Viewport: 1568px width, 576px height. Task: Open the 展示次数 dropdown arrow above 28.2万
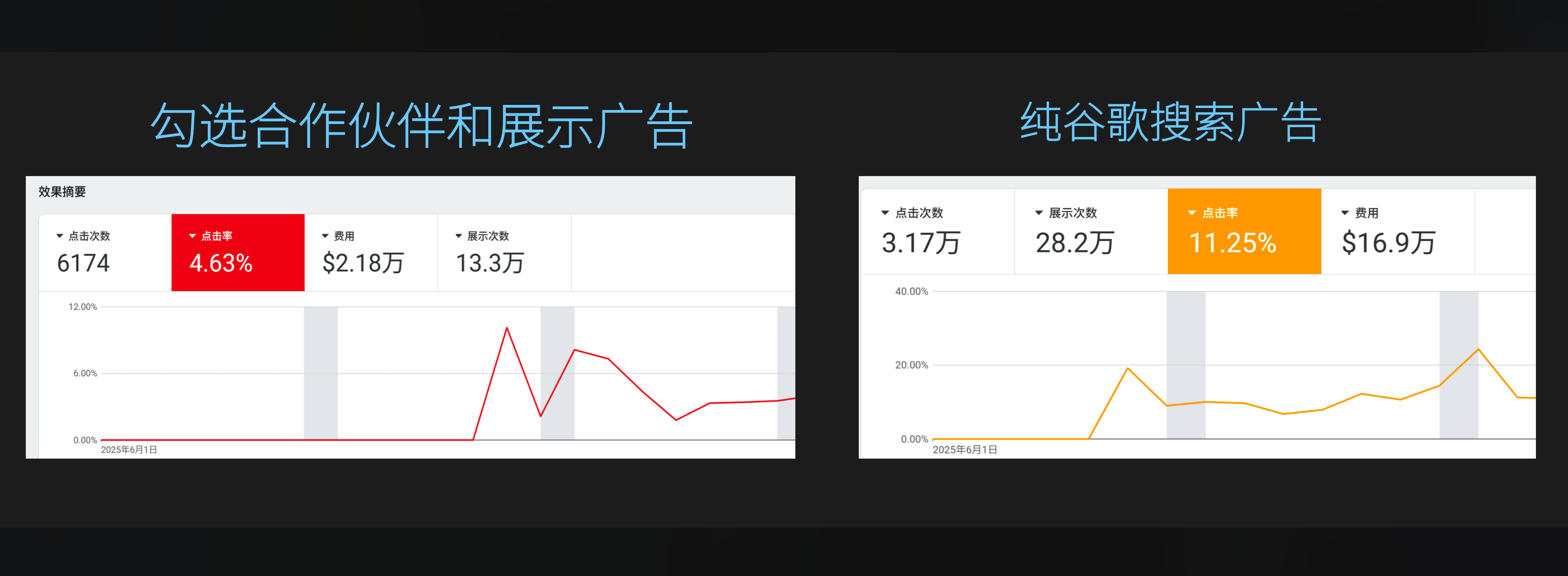(1039, 213)
